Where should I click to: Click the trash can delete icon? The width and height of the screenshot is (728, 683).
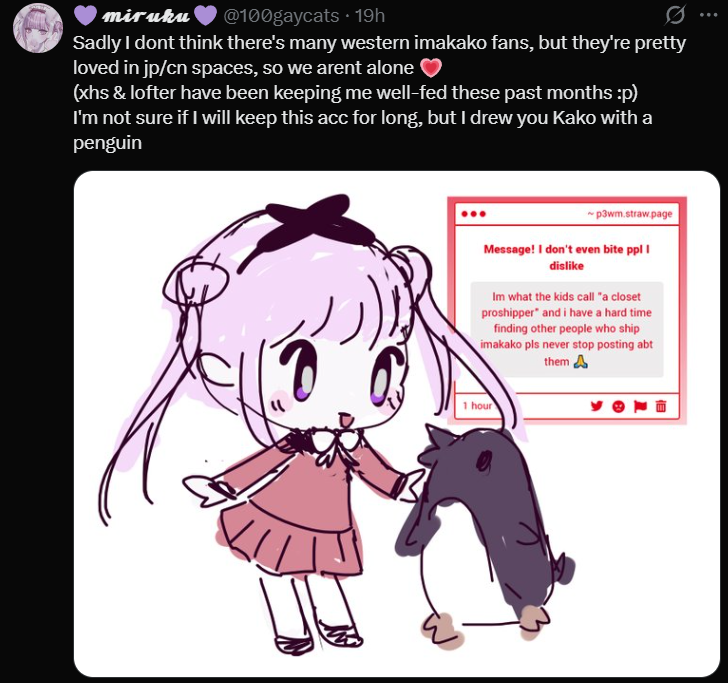[661, 406]
